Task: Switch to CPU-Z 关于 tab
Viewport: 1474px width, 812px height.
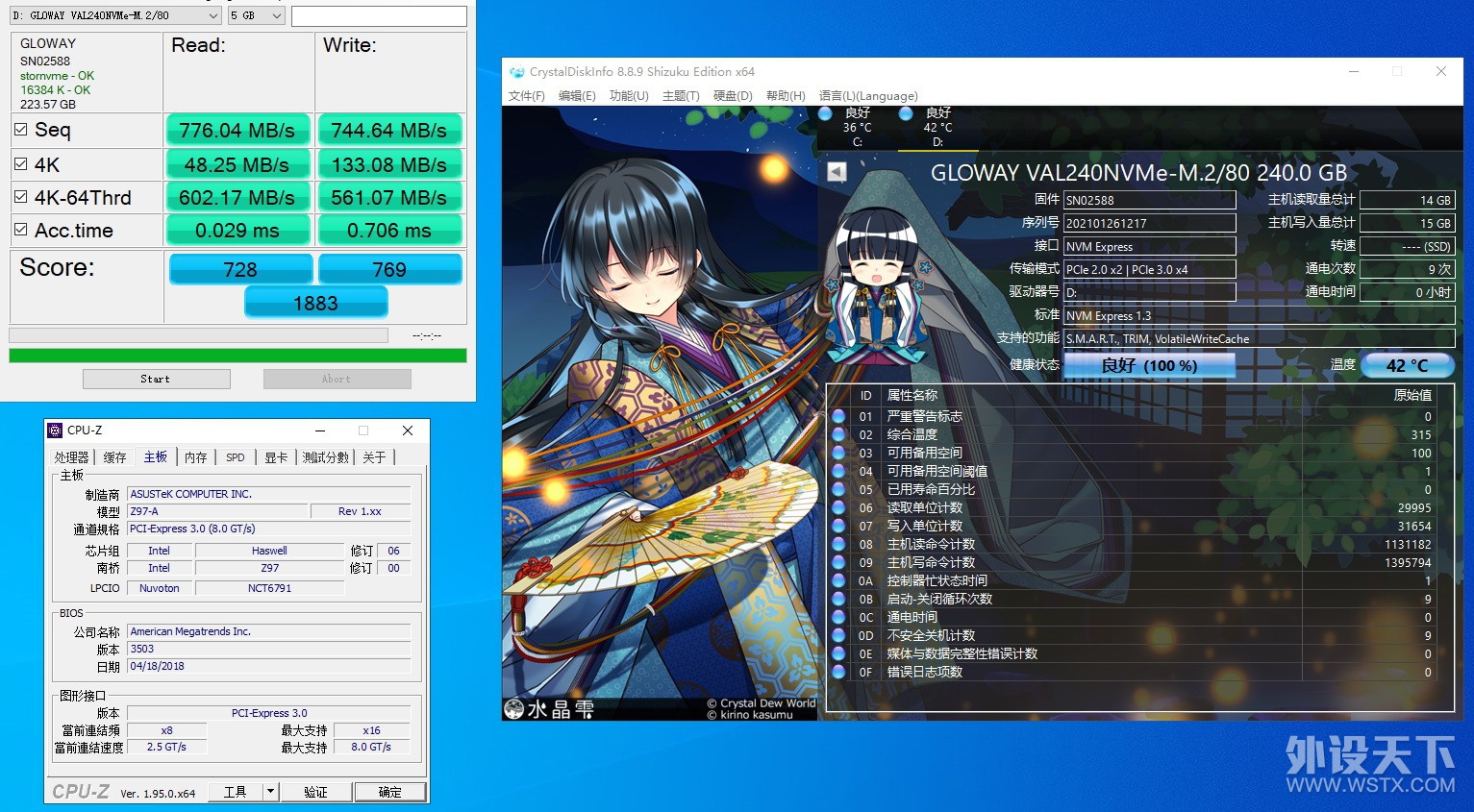Action: 374,457
